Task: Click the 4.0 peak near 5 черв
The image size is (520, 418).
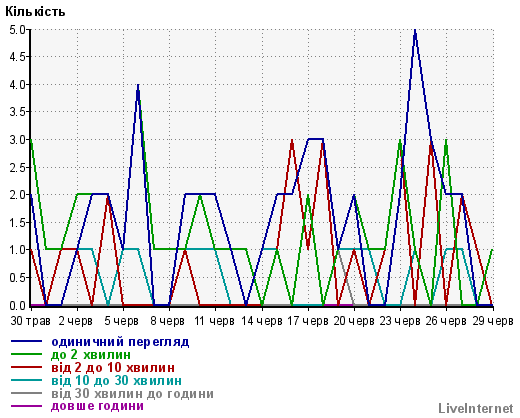Action: coord(138,86)
